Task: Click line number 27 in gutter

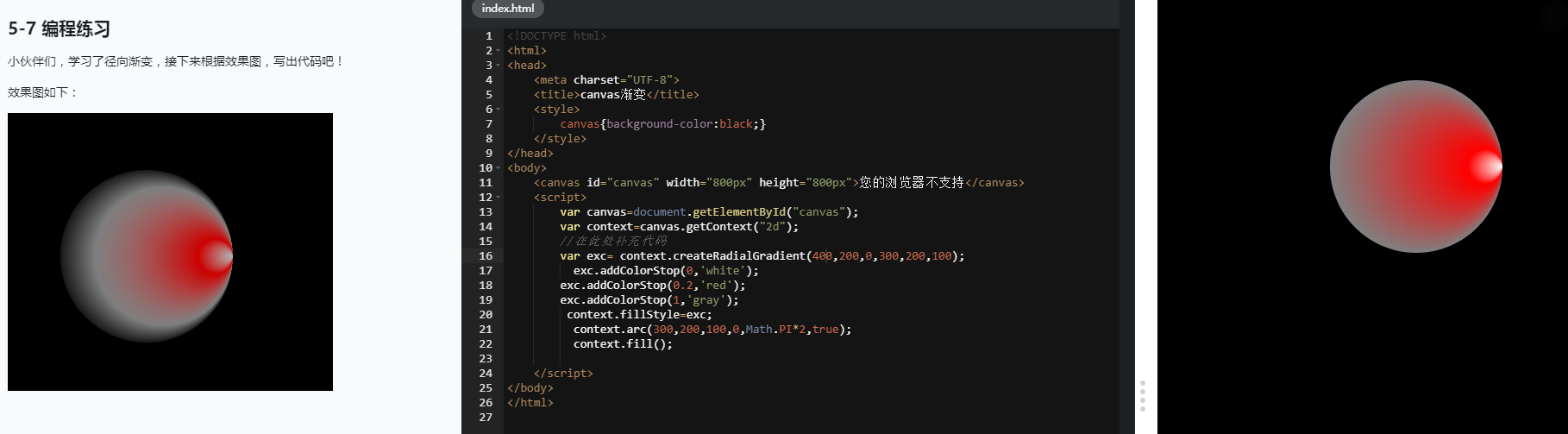Action: (x=486, y=418)
